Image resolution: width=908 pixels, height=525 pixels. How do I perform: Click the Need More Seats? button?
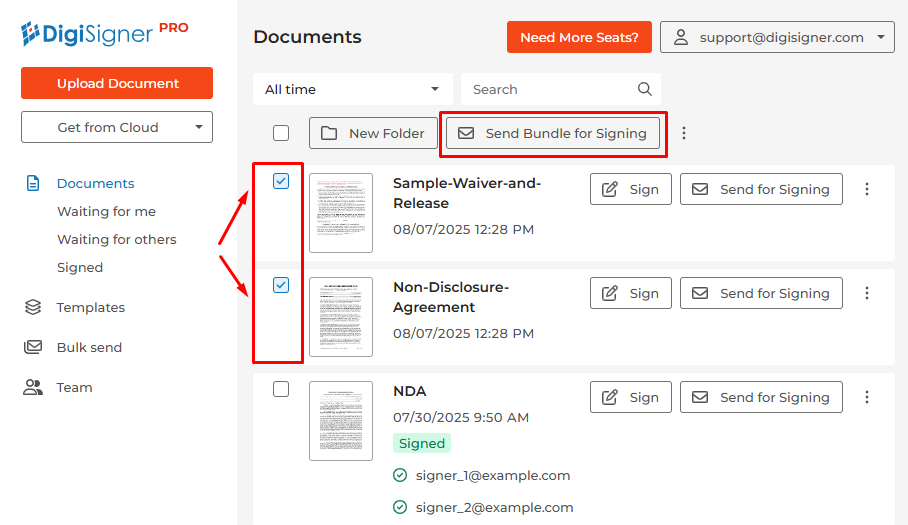579,37
